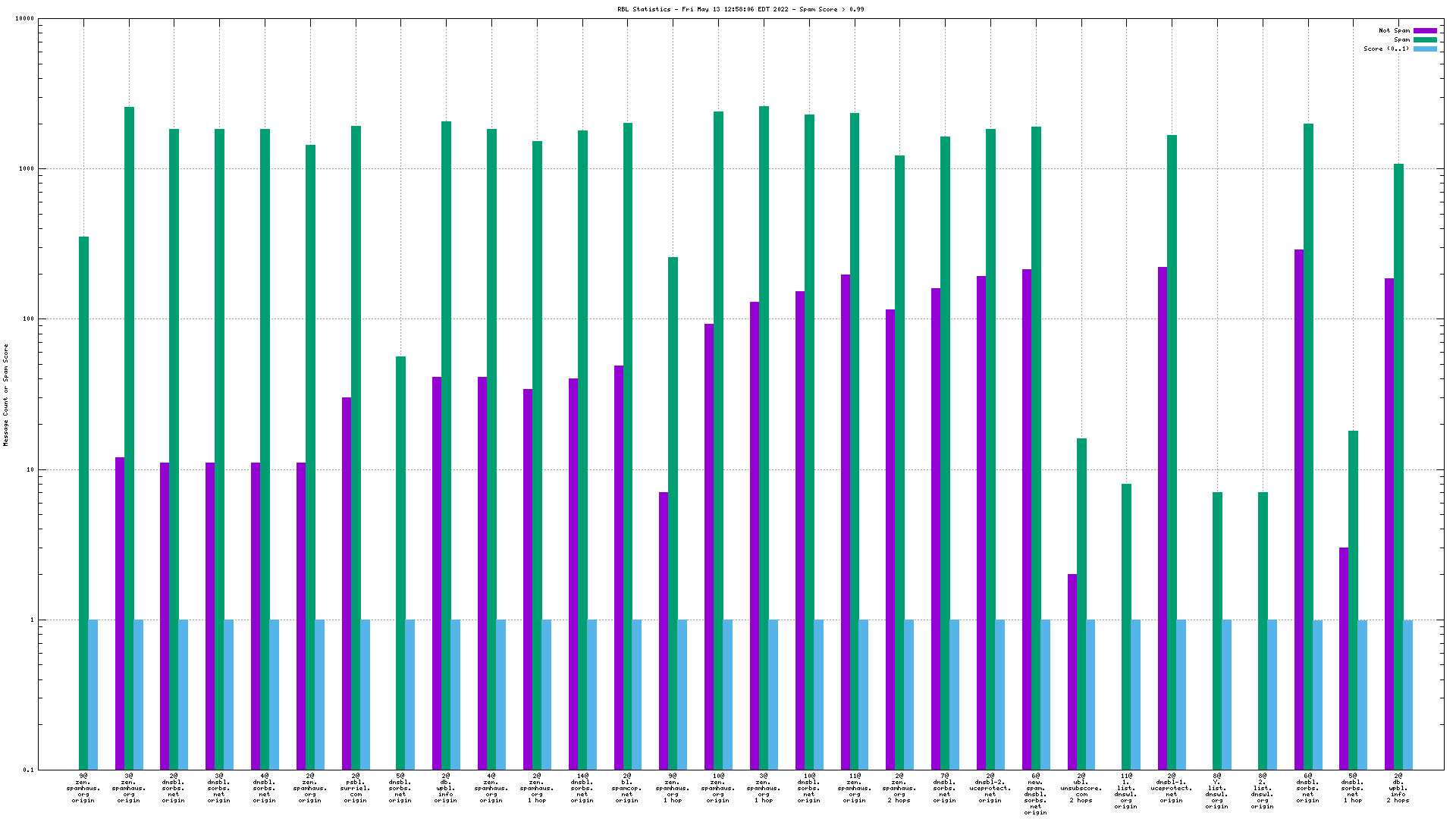
Task: Click the green Spam bar for psbl.surriel.com
Action: pyautogui.click(x=356, y=379)
